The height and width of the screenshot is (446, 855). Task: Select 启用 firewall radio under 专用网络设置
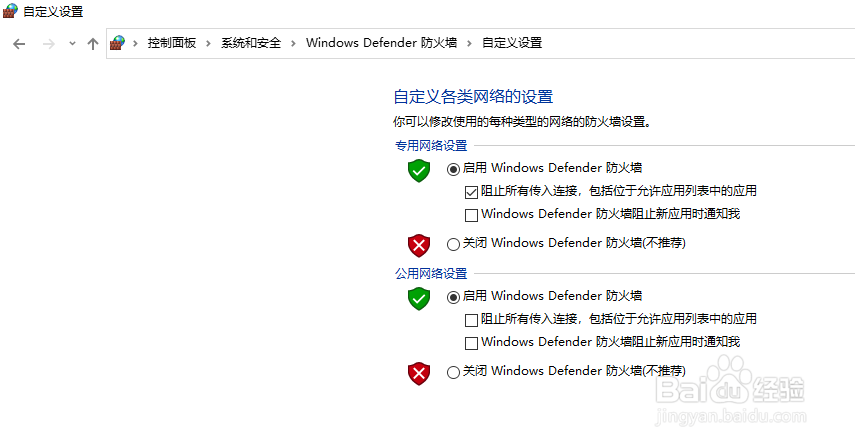click(x=453, y=170)
